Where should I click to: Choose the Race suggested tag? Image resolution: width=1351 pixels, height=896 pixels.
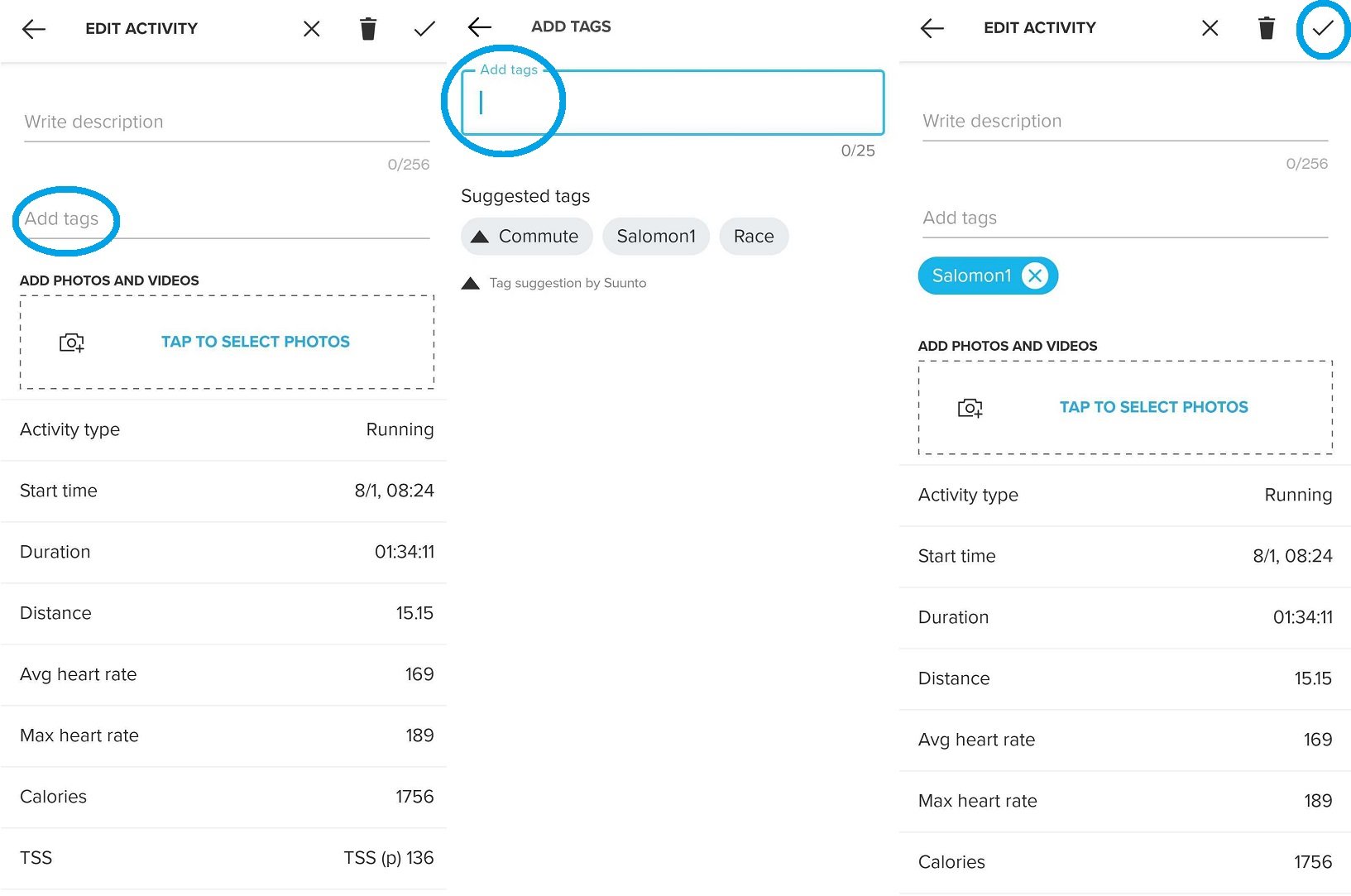[x=754, y=237]
